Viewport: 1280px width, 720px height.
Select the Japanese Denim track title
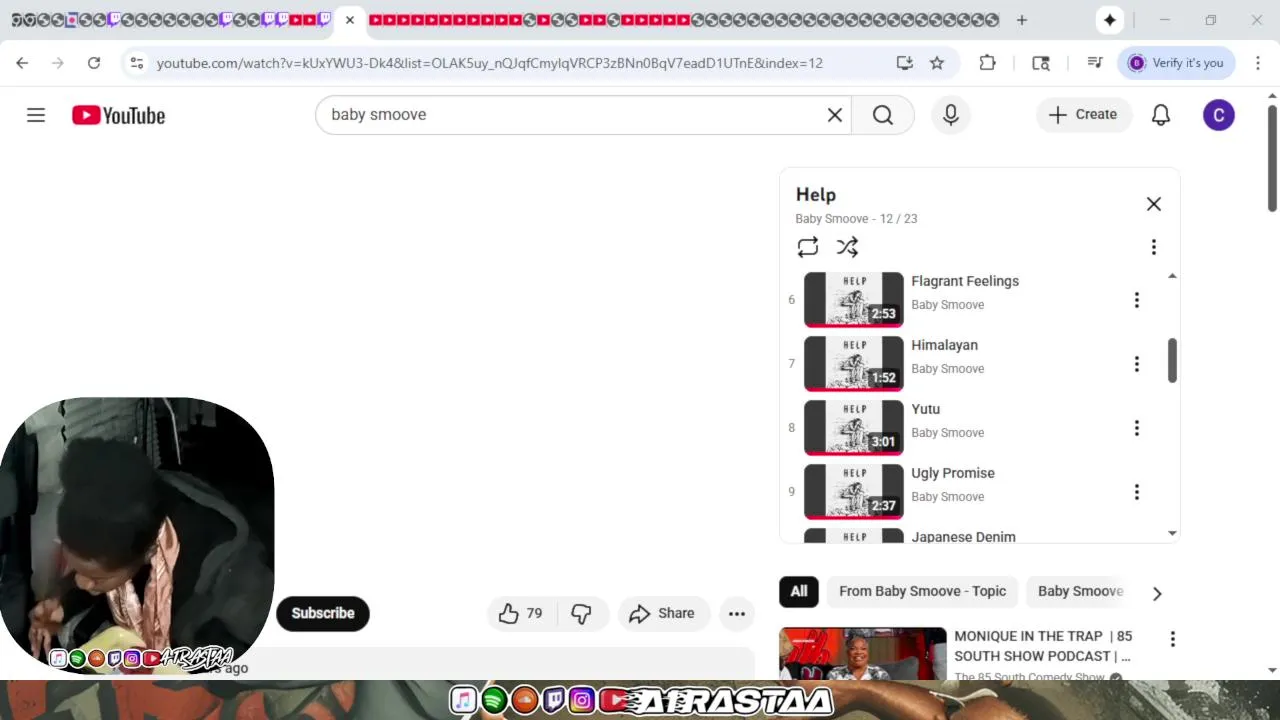pyautogui.click(x=963, y=537)
